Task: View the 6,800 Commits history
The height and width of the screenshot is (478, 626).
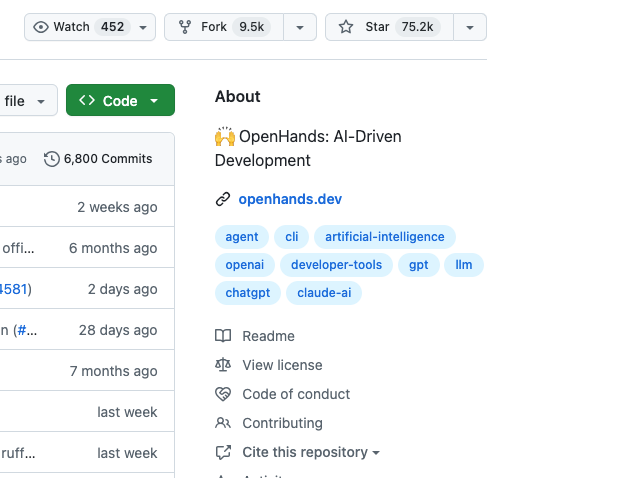Action: coord(98,159)
